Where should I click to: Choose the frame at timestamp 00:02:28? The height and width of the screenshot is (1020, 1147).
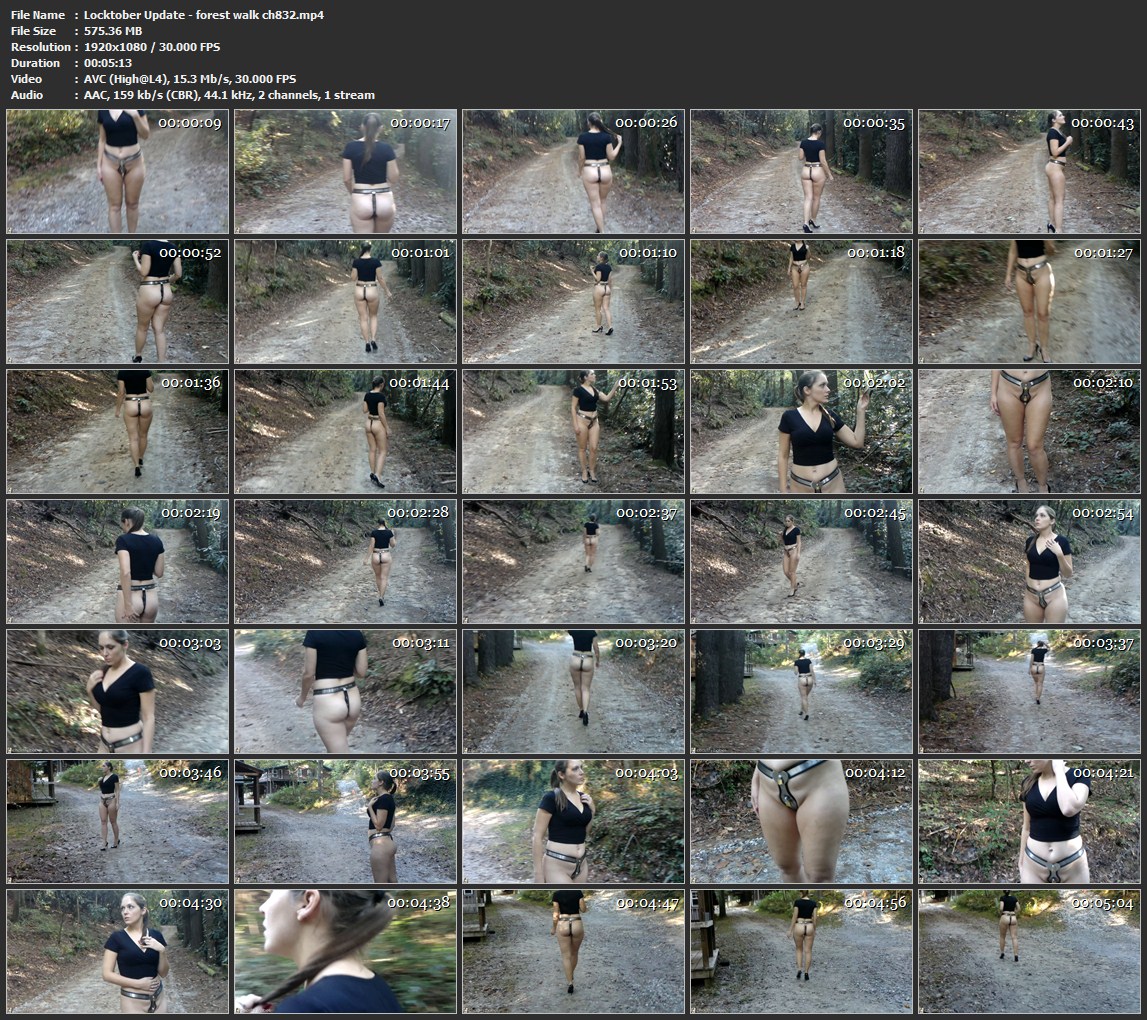click(345, 562)
